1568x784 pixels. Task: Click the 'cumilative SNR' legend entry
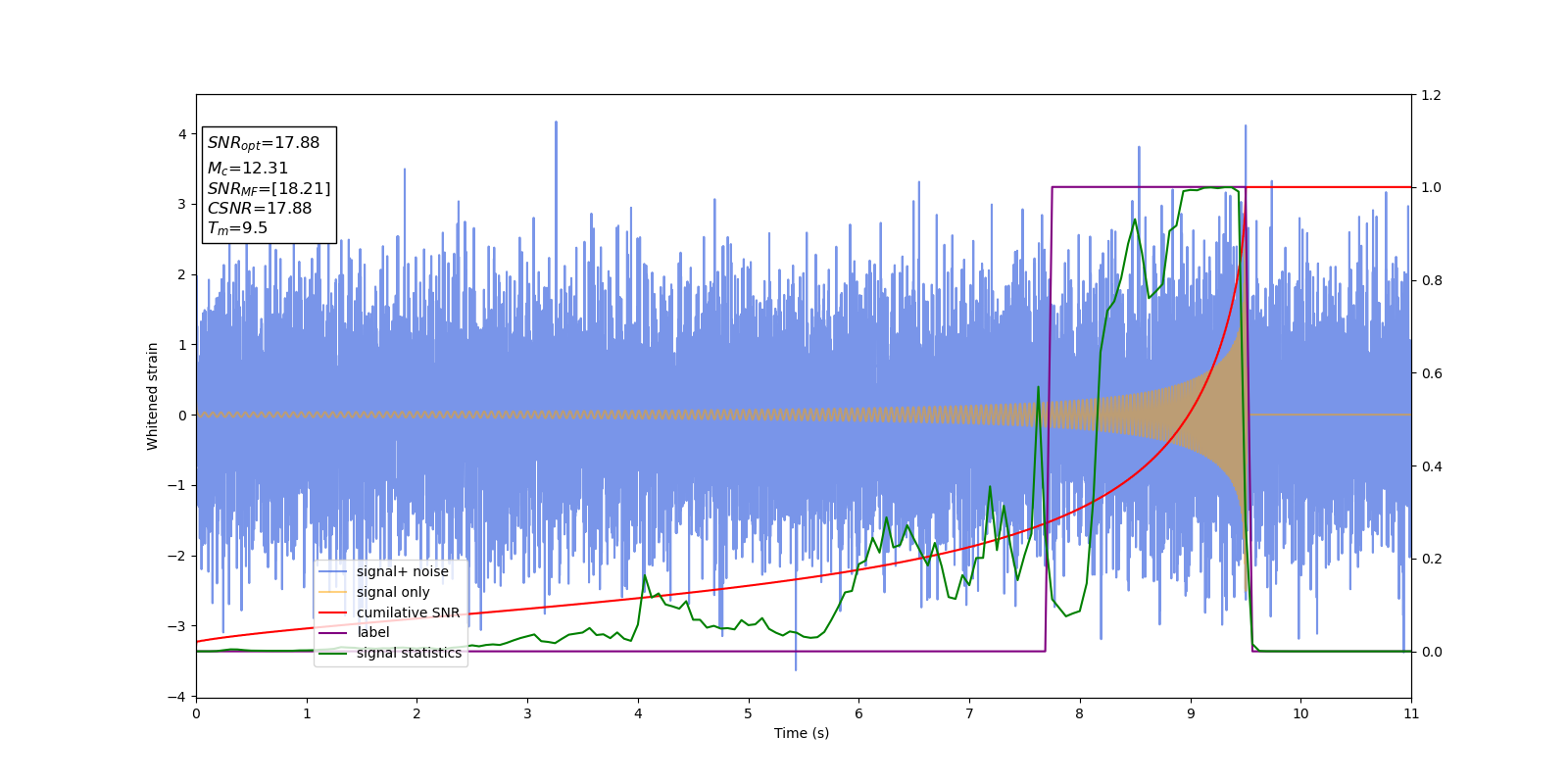pos(408,612)
